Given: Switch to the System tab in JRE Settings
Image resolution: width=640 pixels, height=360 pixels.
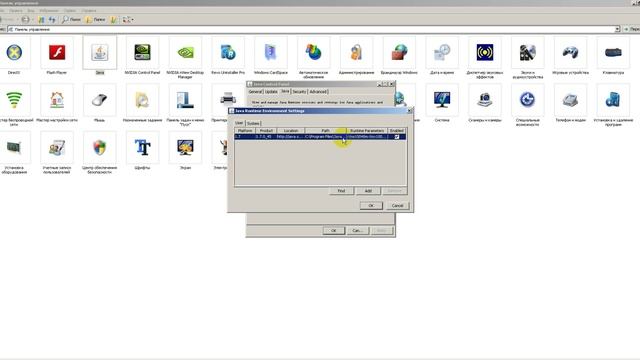Looking at the screenshot, I should [253, 123].
